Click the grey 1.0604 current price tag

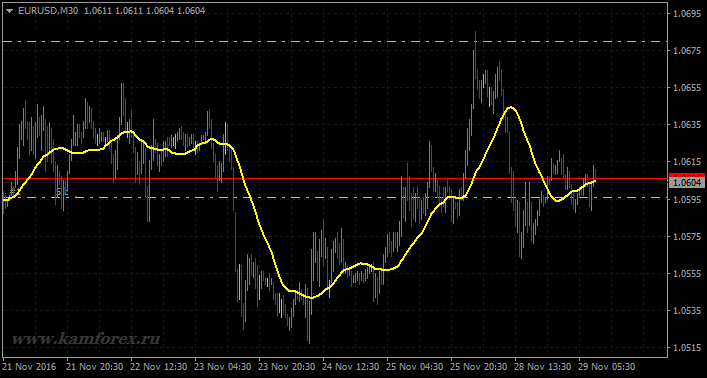[687, 182]
